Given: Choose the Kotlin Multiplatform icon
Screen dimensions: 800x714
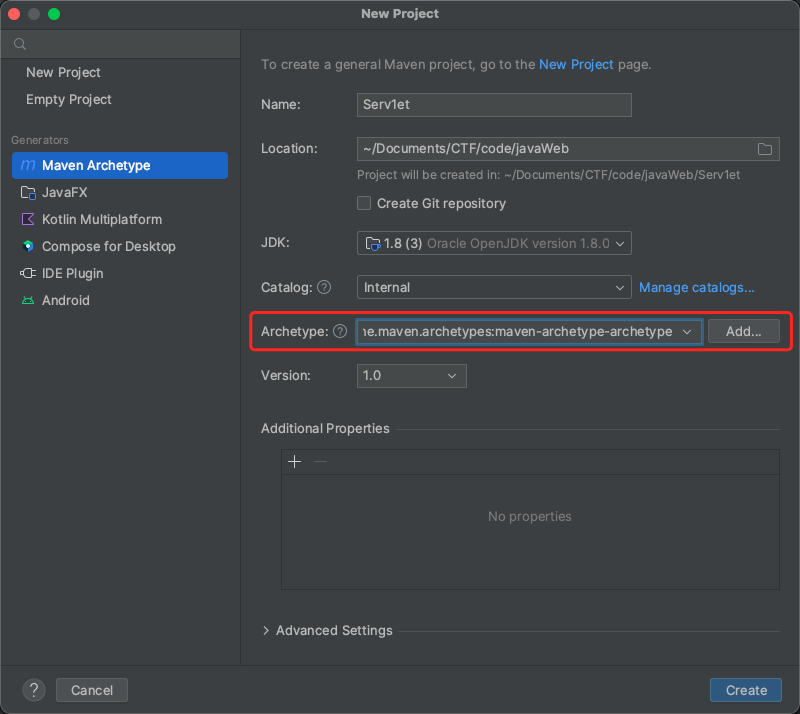Looking at the screenshot, I should tap(27, 220).
